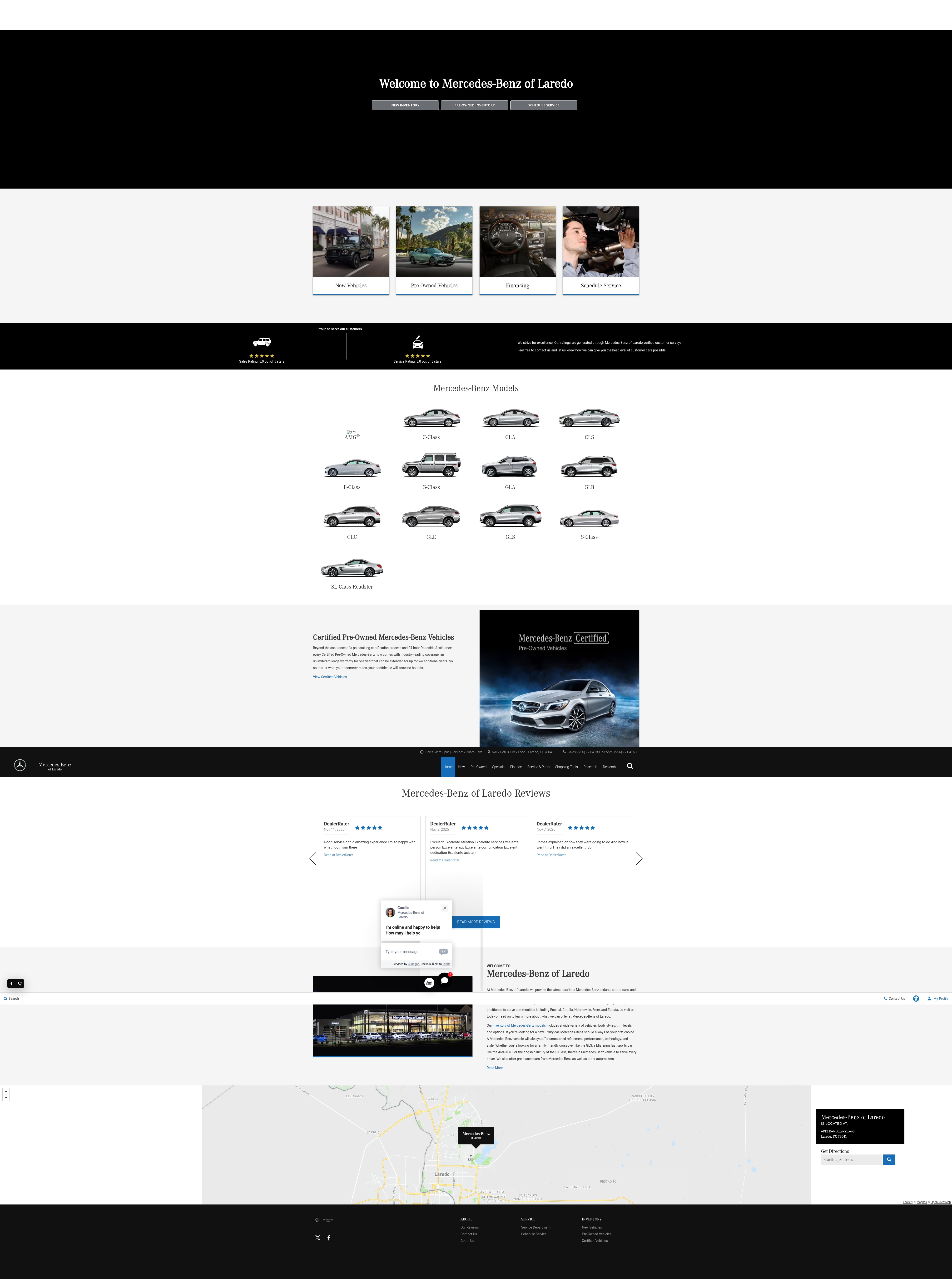Click the phone call icon in the floating dark widget

coord(20,984)
